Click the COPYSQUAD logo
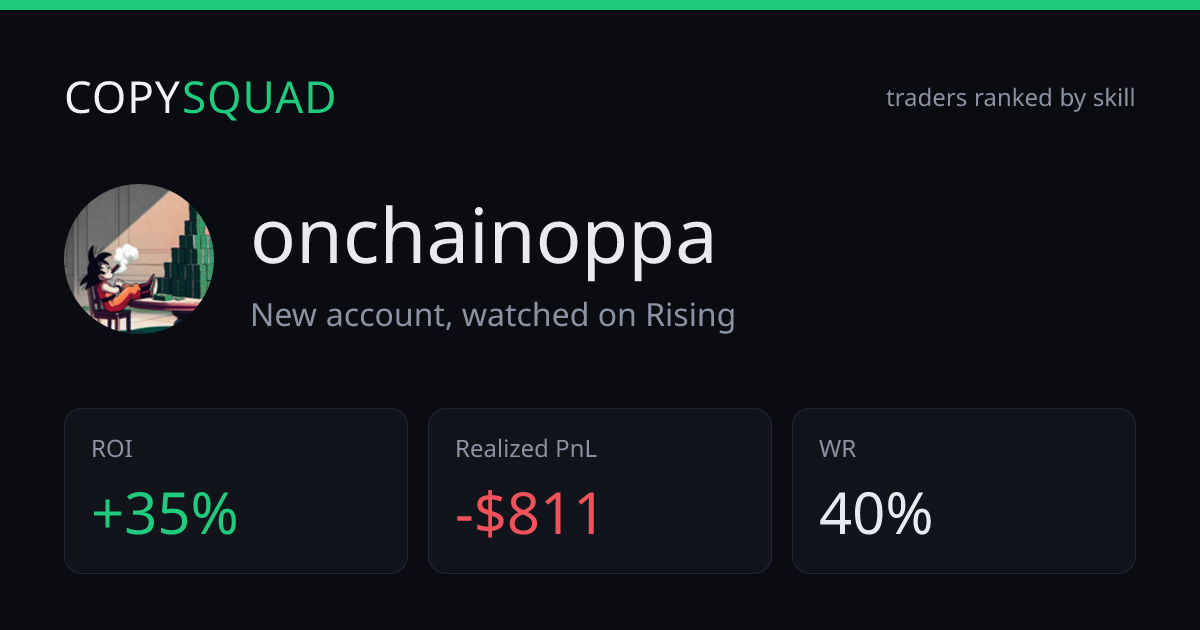This screenshot has height=630, width=1200. pos(200,98)
